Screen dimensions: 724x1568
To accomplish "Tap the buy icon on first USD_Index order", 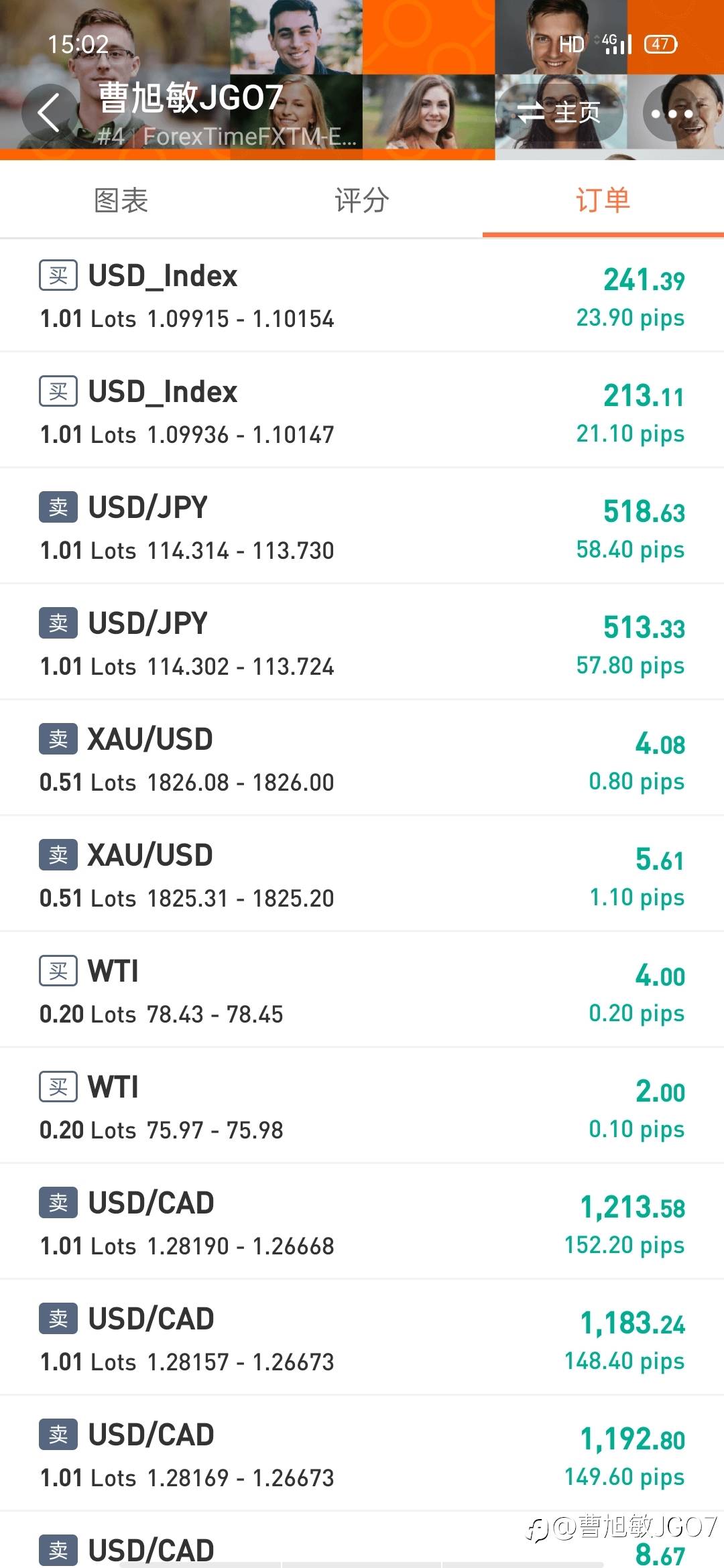I will (58, 275).
